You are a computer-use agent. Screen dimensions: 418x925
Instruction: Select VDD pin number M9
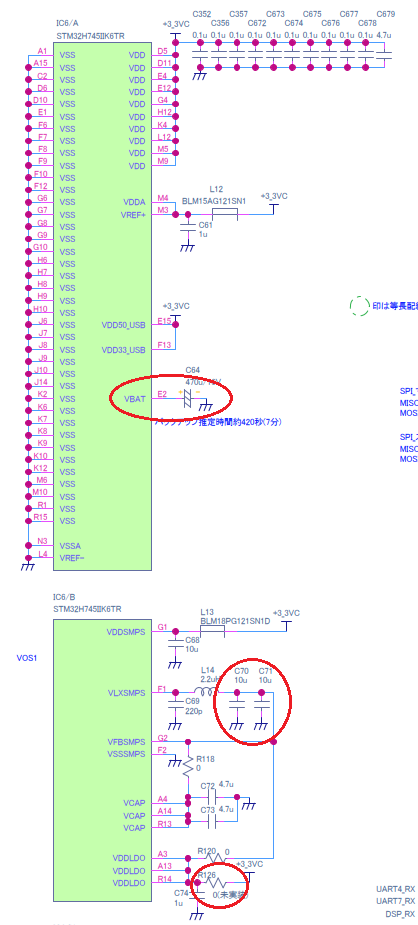163,162
